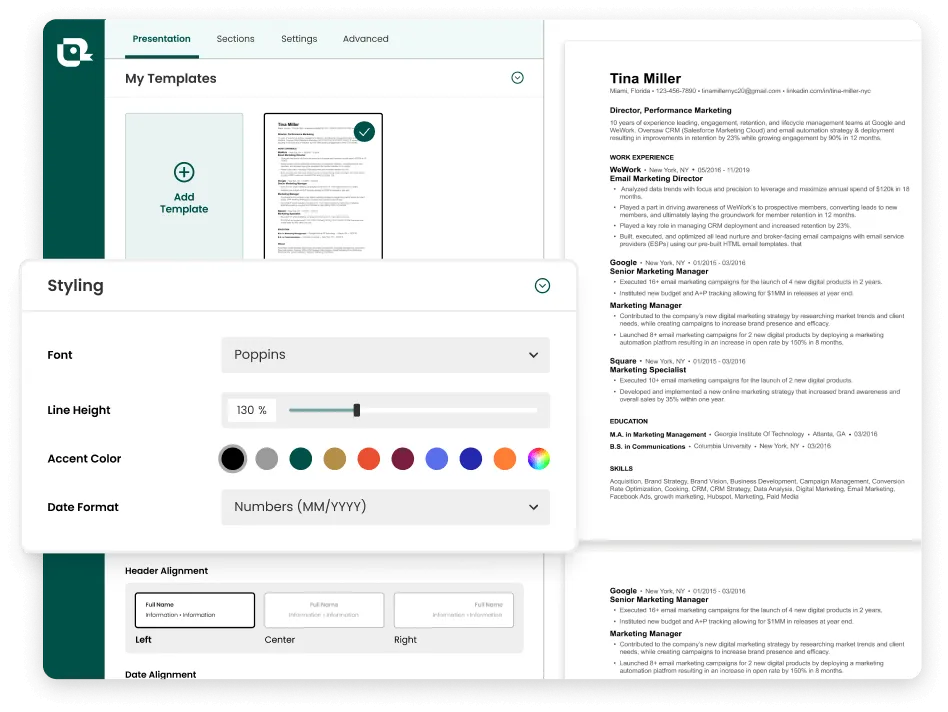Choose the gold accent color
This screenshot has height=712, width=948.
[x=334, y=459]
